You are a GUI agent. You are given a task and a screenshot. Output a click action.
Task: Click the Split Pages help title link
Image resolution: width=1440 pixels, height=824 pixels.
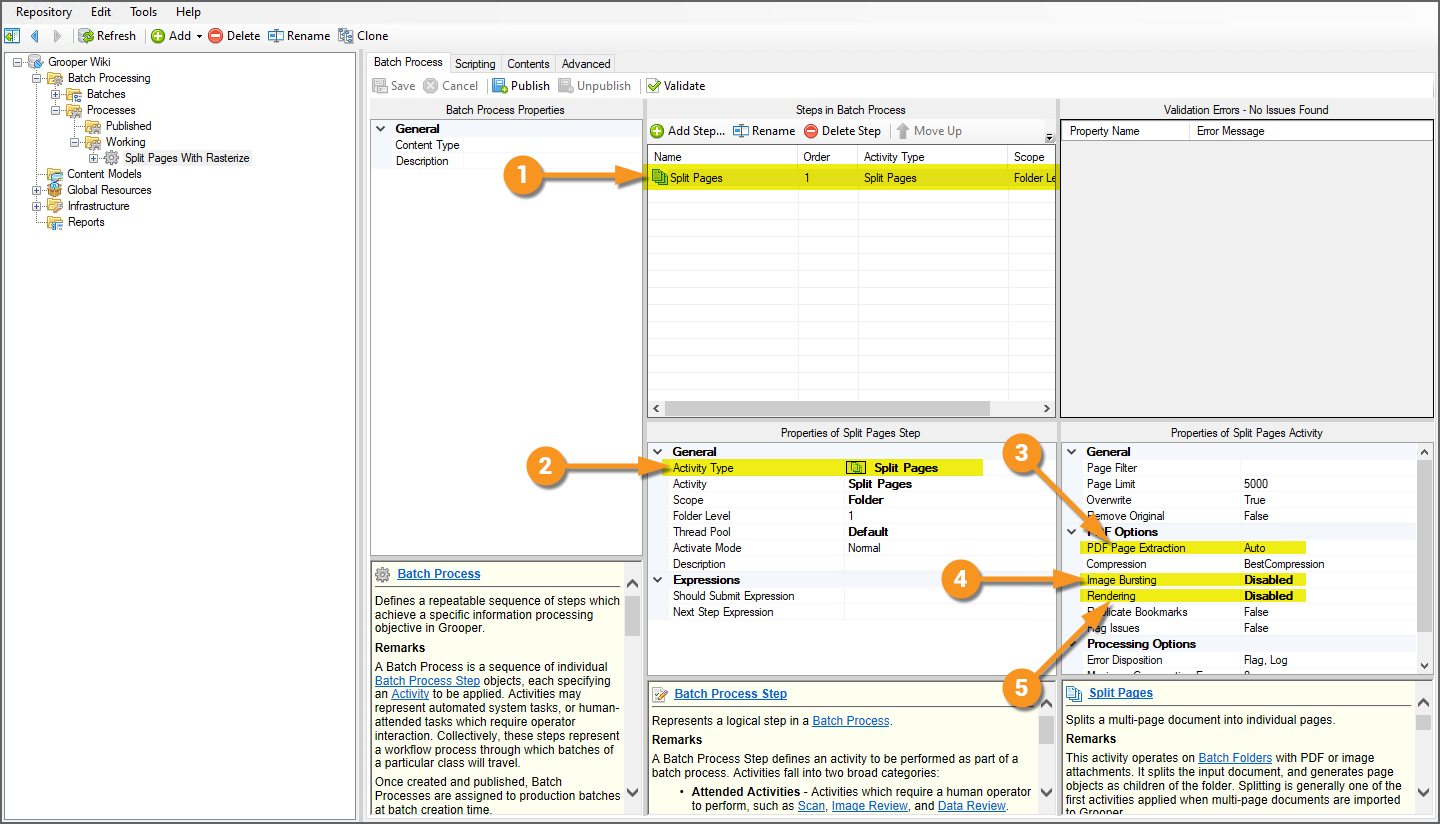click(x=1121, y=693)
